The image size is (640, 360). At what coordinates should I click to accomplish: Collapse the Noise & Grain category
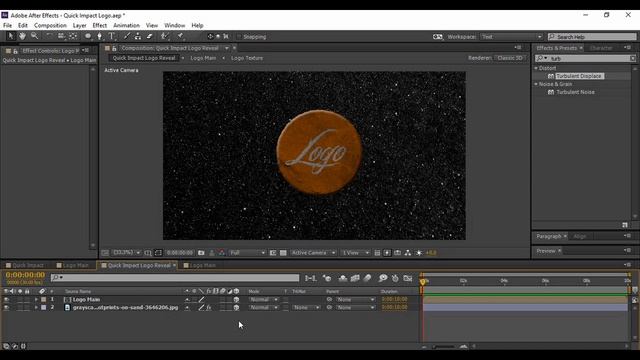pos(536,84)
